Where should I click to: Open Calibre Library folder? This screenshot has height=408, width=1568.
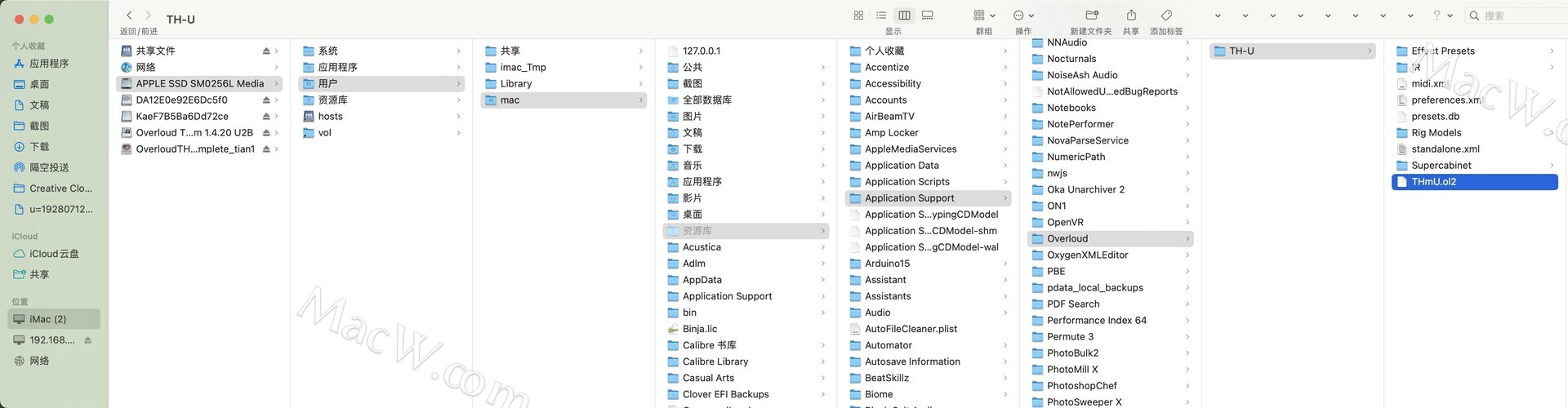click(746, 361)
